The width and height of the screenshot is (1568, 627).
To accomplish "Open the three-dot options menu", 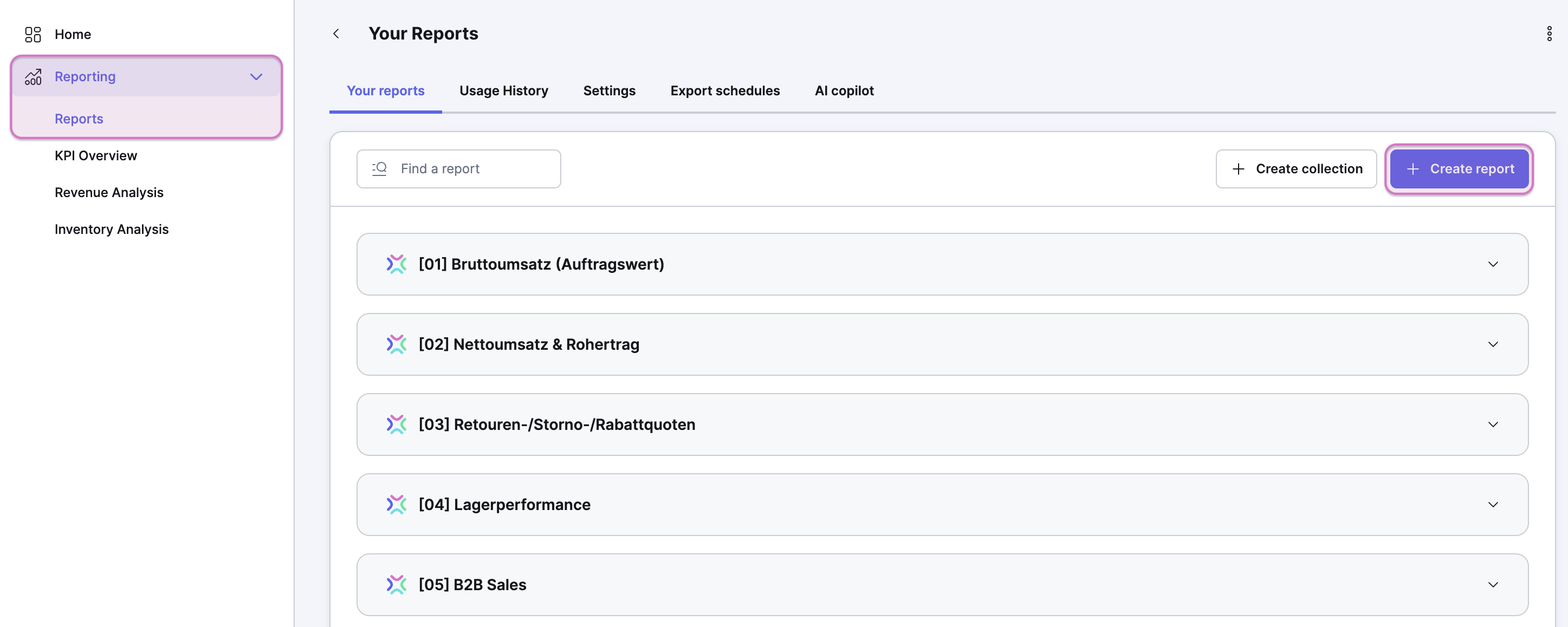I will click(1548, 34).
